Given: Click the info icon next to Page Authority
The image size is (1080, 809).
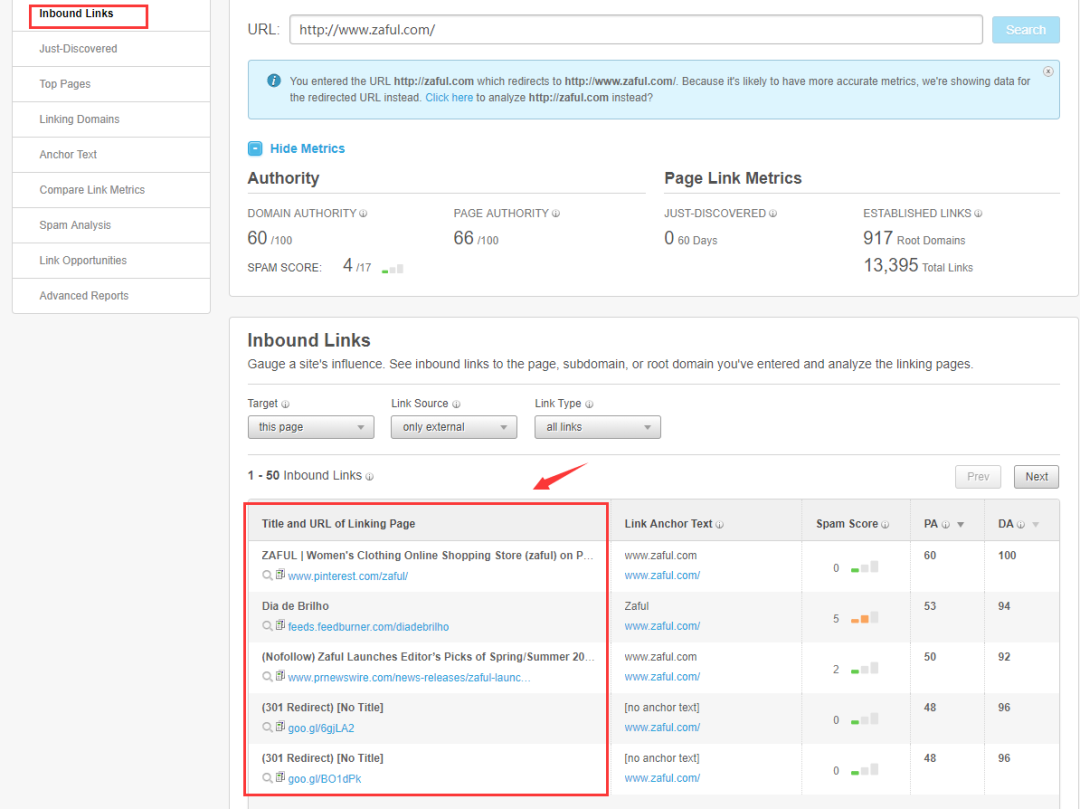Looking at the screenshot, I should (556, 214).
